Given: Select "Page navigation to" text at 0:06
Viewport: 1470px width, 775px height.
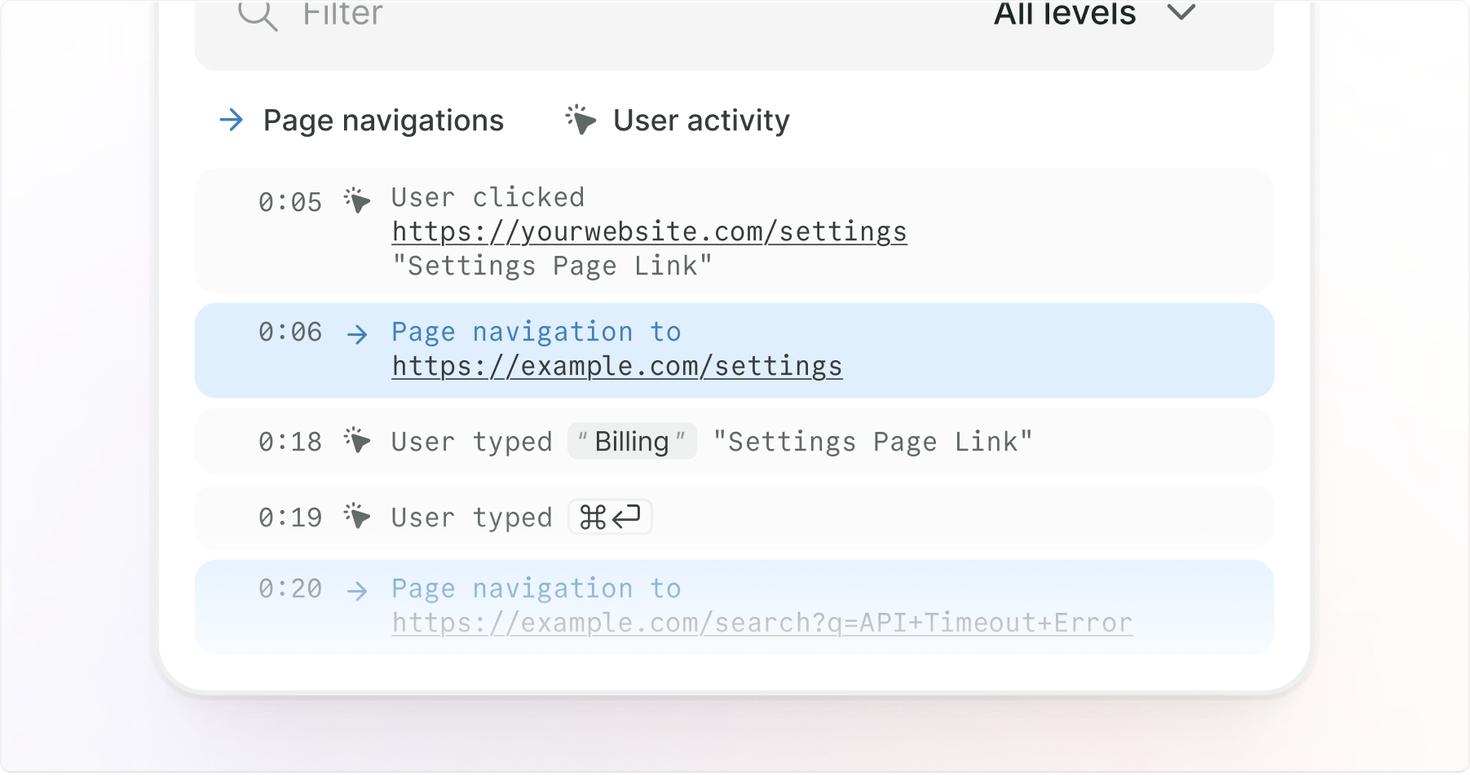Looking at the screenshot, I should tap(536, 332).
